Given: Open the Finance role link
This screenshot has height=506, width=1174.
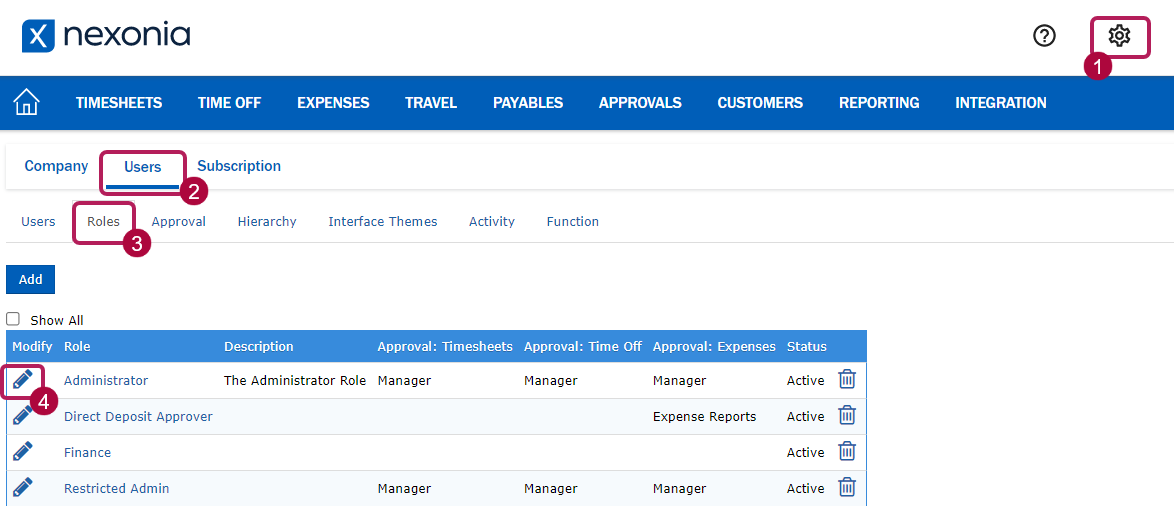Looking at the screenshot, I should pos(88,452).
